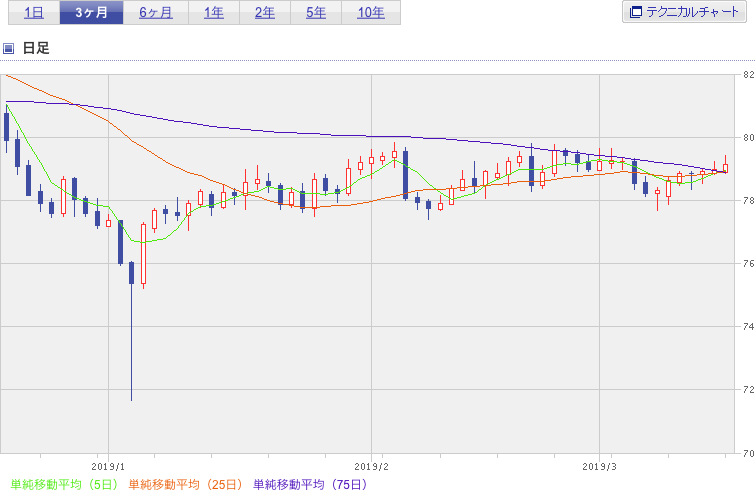Open the 6ヶ月 chart tab

[156, 13]
